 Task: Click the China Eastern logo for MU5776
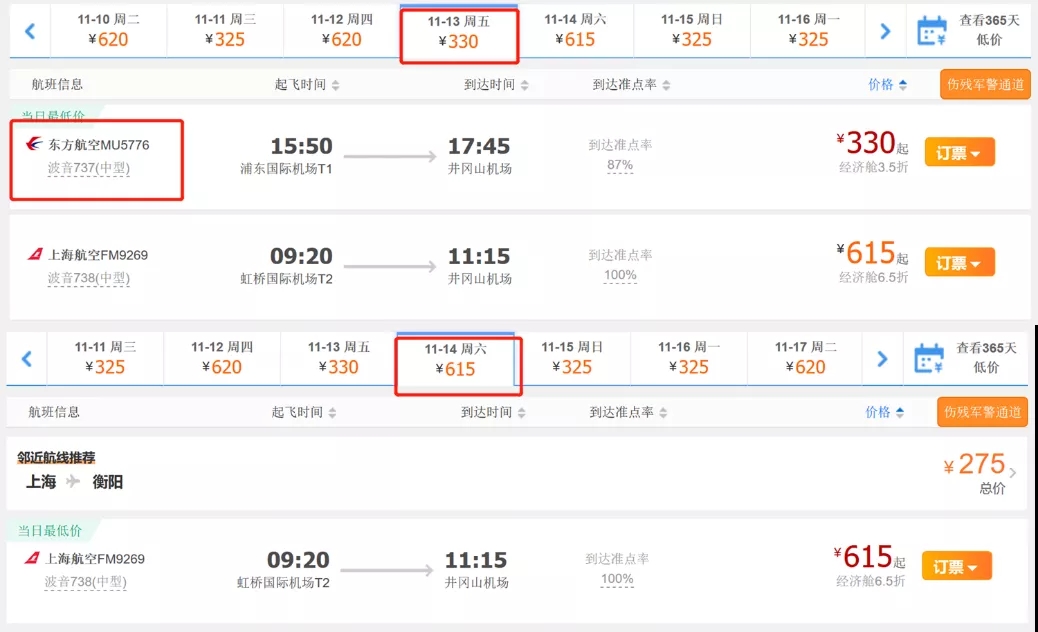[34, 144]
